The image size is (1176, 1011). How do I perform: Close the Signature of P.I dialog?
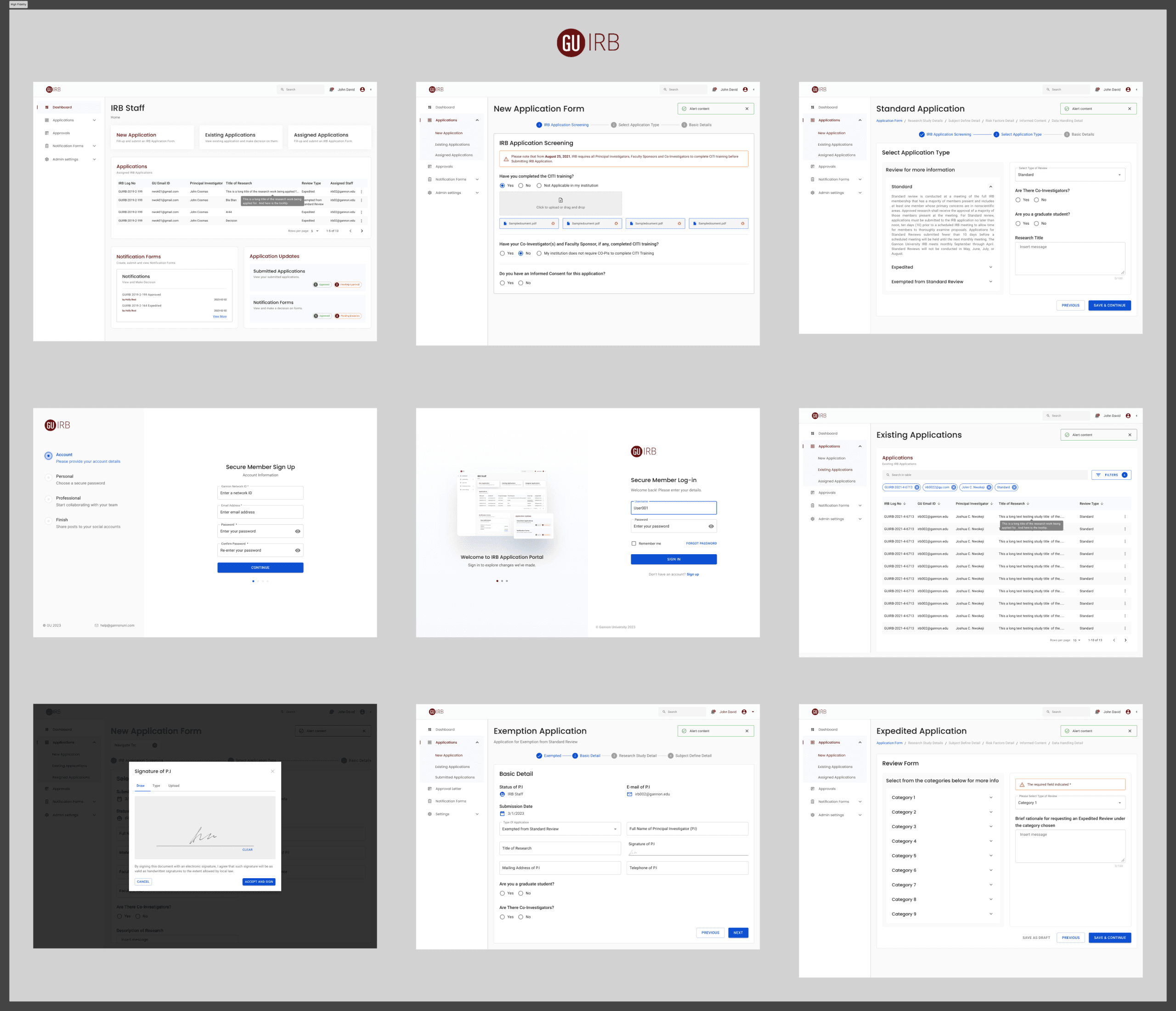coord(272,771)
